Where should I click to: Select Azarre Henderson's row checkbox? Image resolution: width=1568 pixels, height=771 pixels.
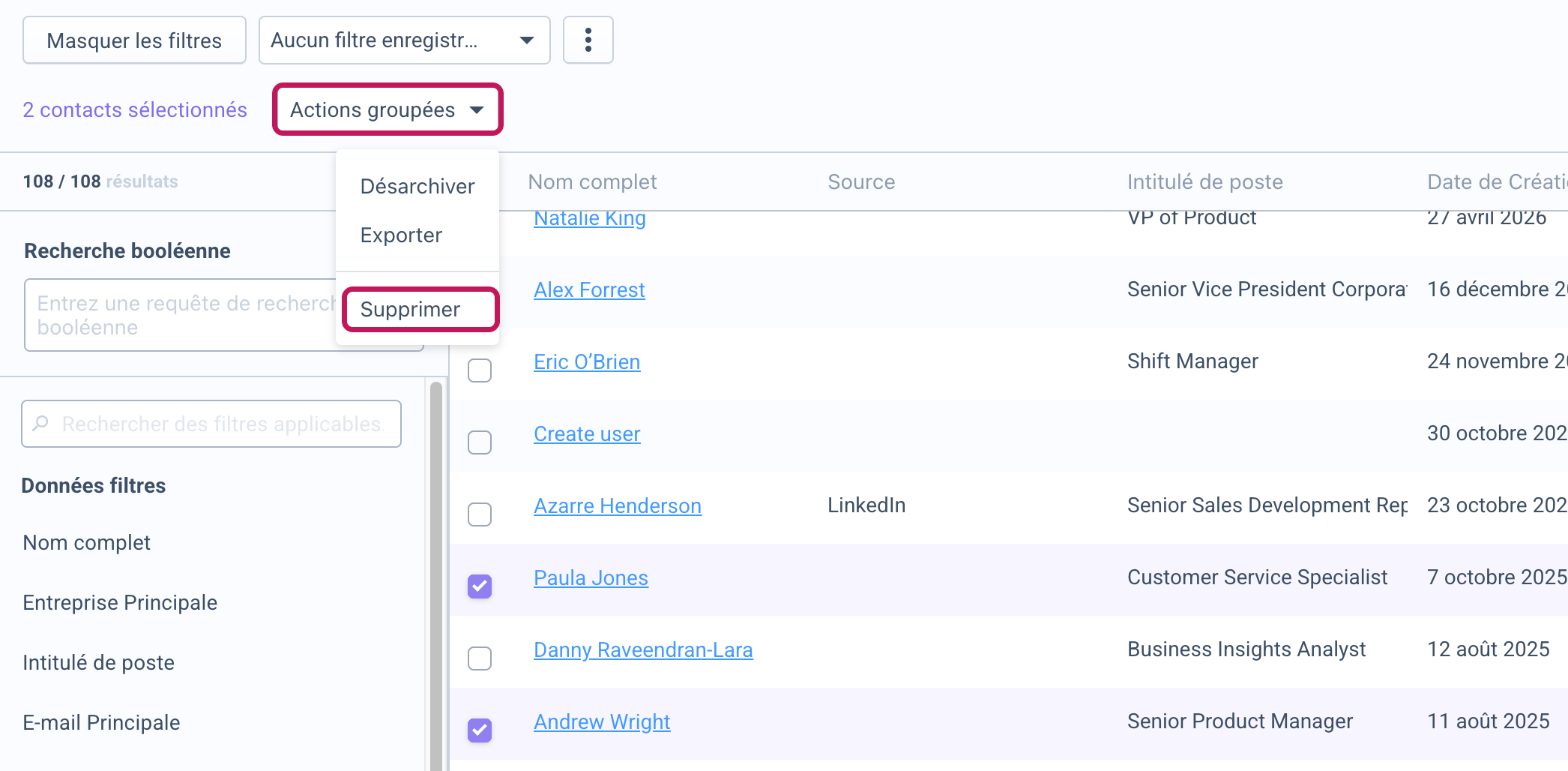click(480, 514)
